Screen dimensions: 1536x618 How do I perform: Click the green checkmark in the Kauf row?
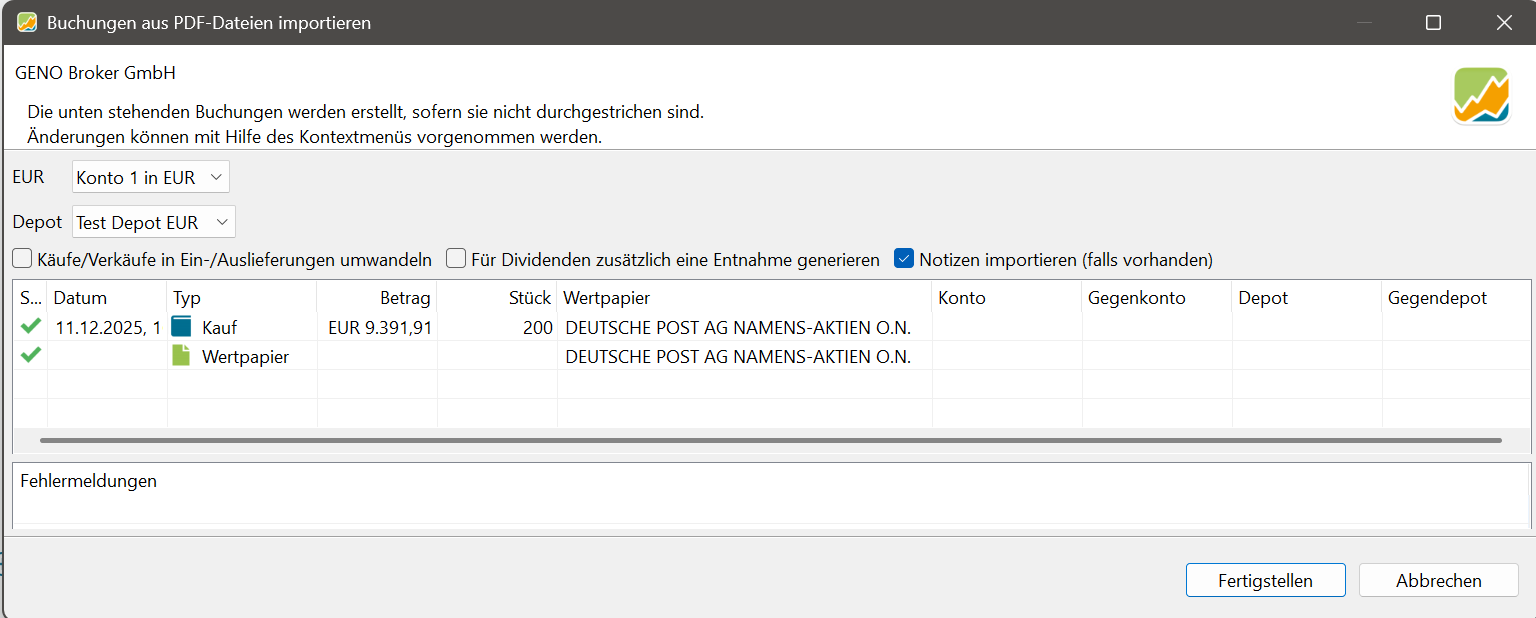point(30,326)
